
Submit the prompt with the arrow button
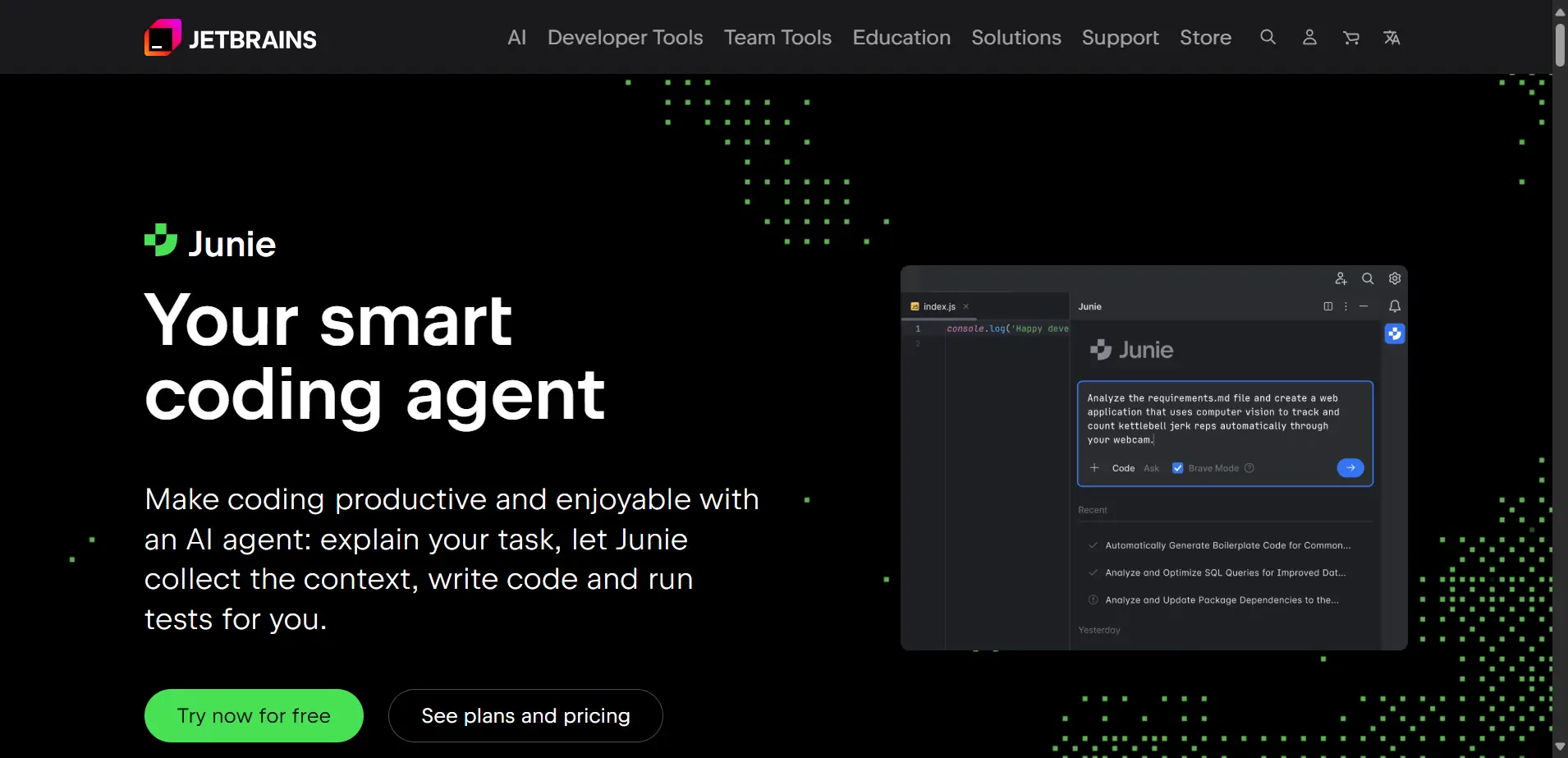tap(1350, 468)
